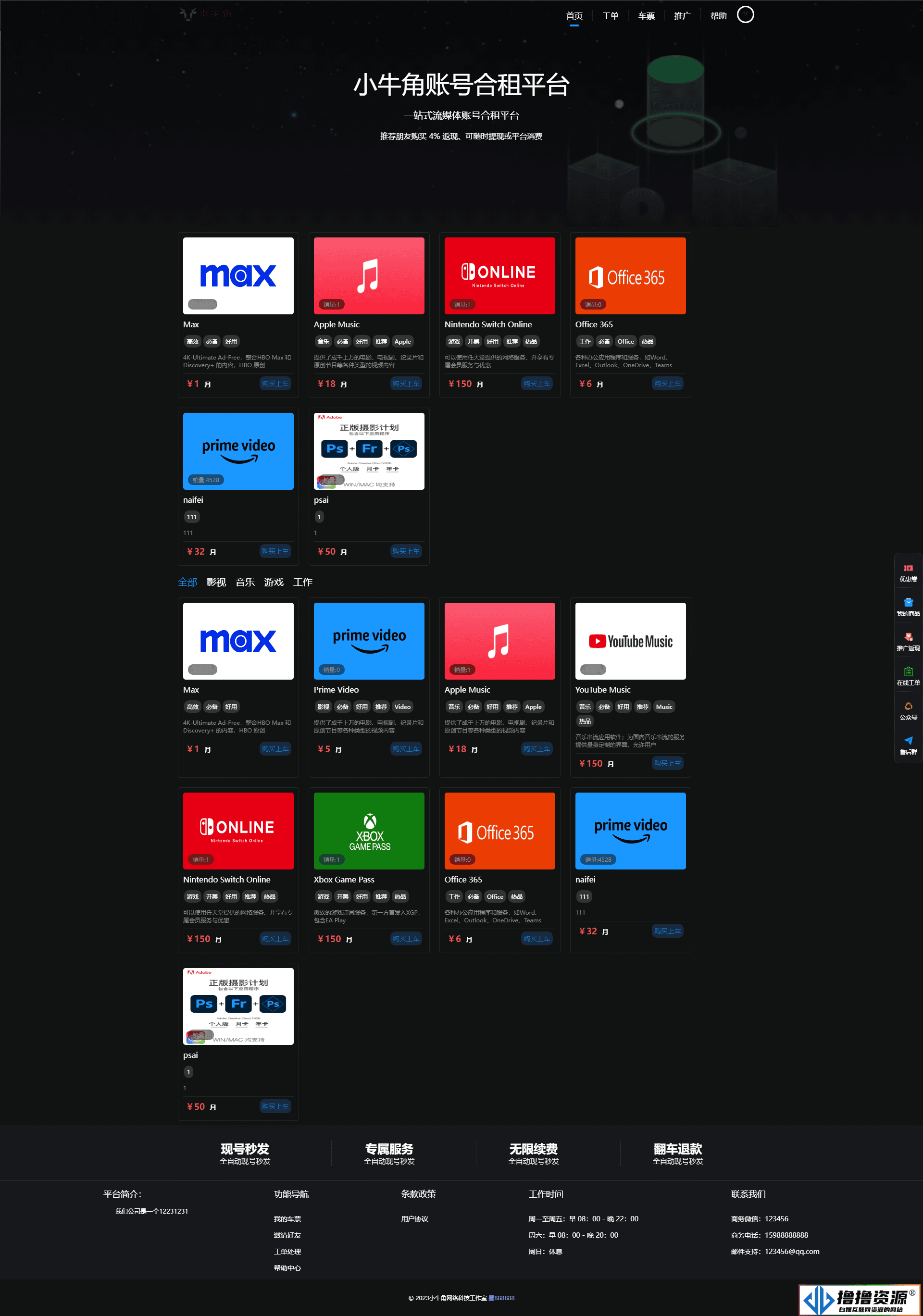This screenshot has width=923, height=1316.
Task: Click 购买上车 on the naifei card below the tabs
Action: [667, 931]
